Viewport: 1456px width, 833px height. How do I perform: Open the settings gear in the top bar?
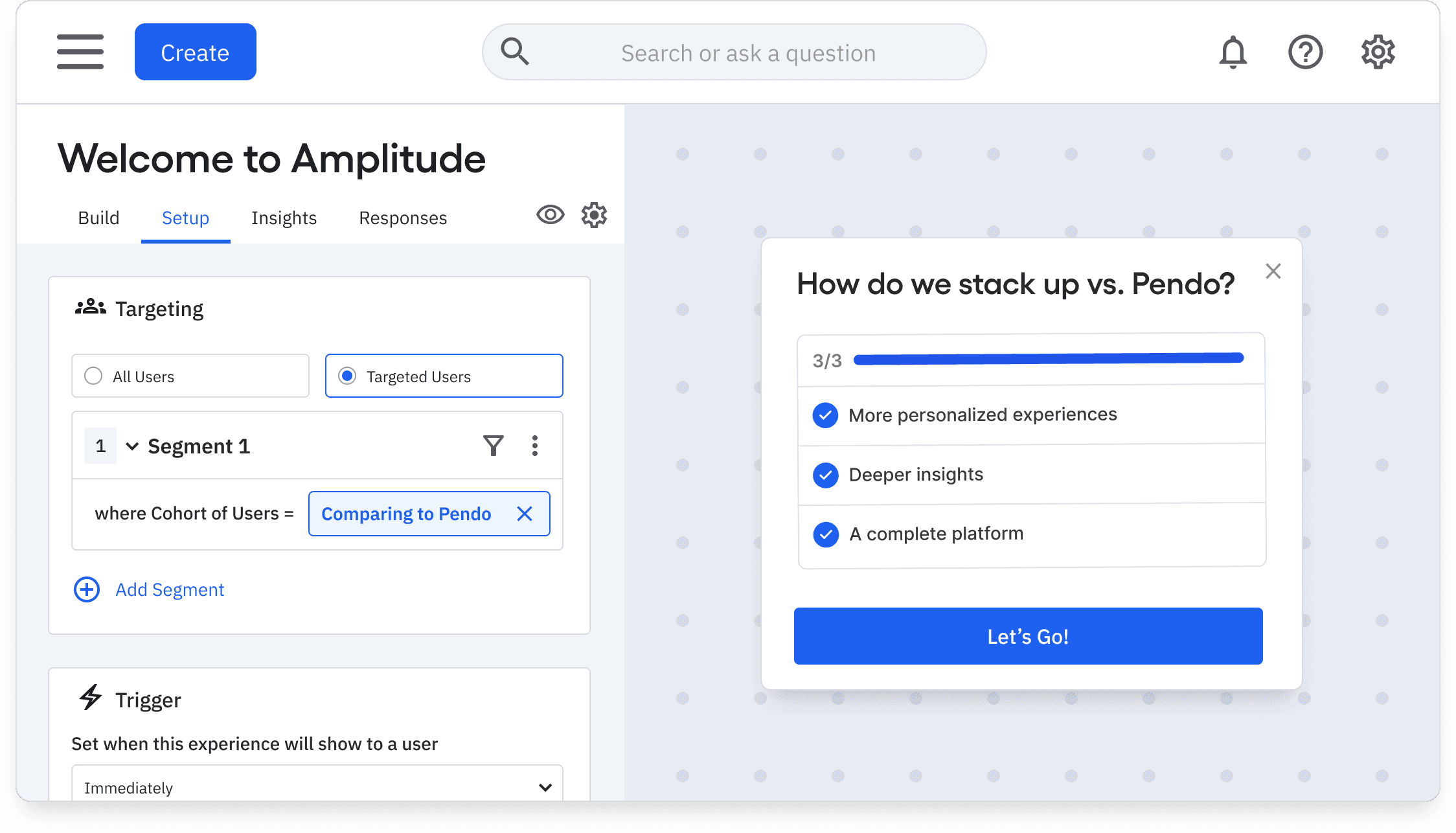click(1378, 52)
